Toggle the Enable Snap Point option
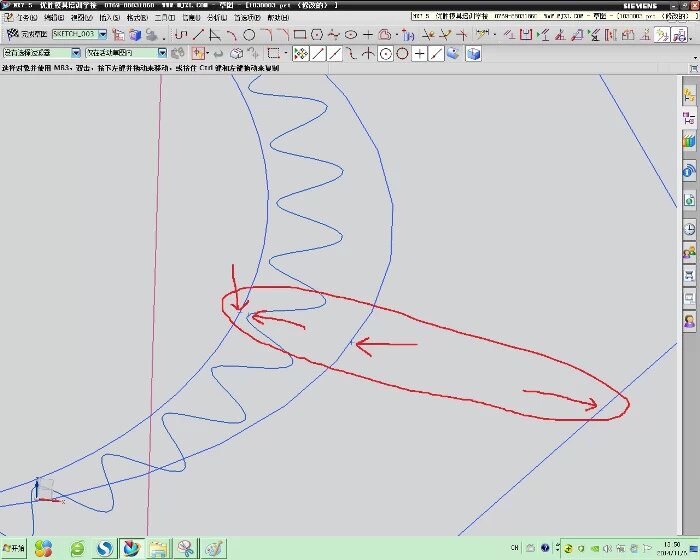The width and height of the screenshot is (700, 560). click(x=301, y=54)
